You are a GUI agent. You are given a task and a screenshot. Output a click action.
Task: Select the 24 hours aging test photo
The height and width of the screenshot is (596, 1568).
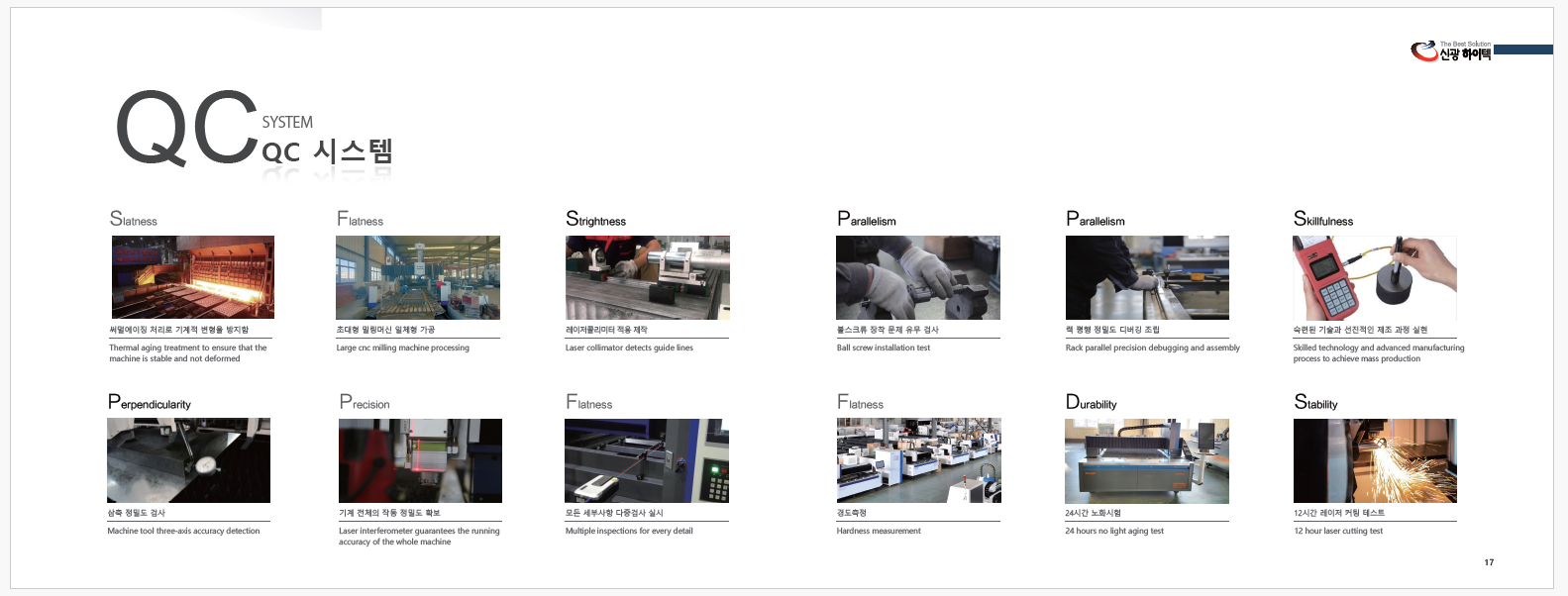point(1146,460)
